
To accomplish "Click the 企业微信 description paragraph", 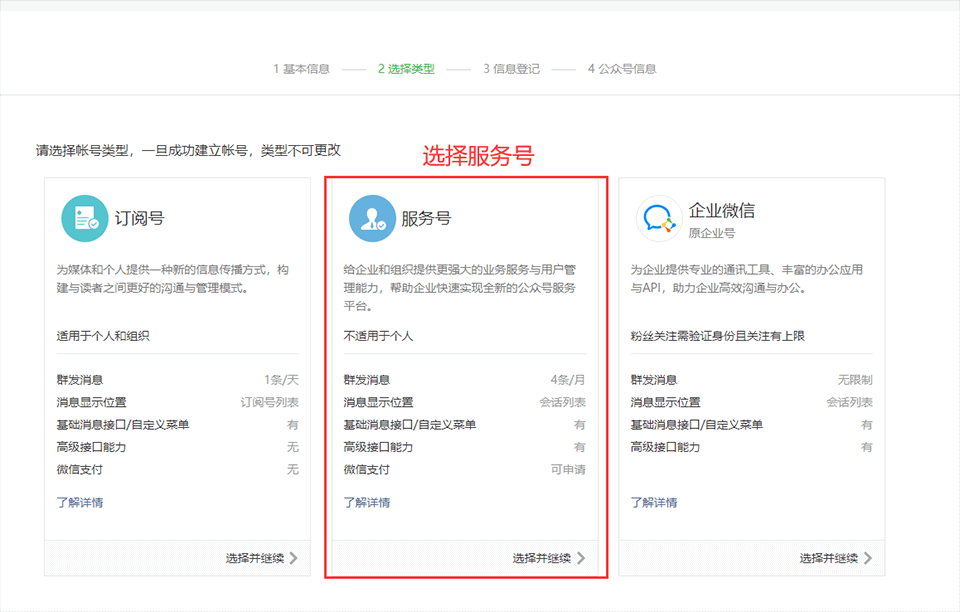I will click(747, 279).
